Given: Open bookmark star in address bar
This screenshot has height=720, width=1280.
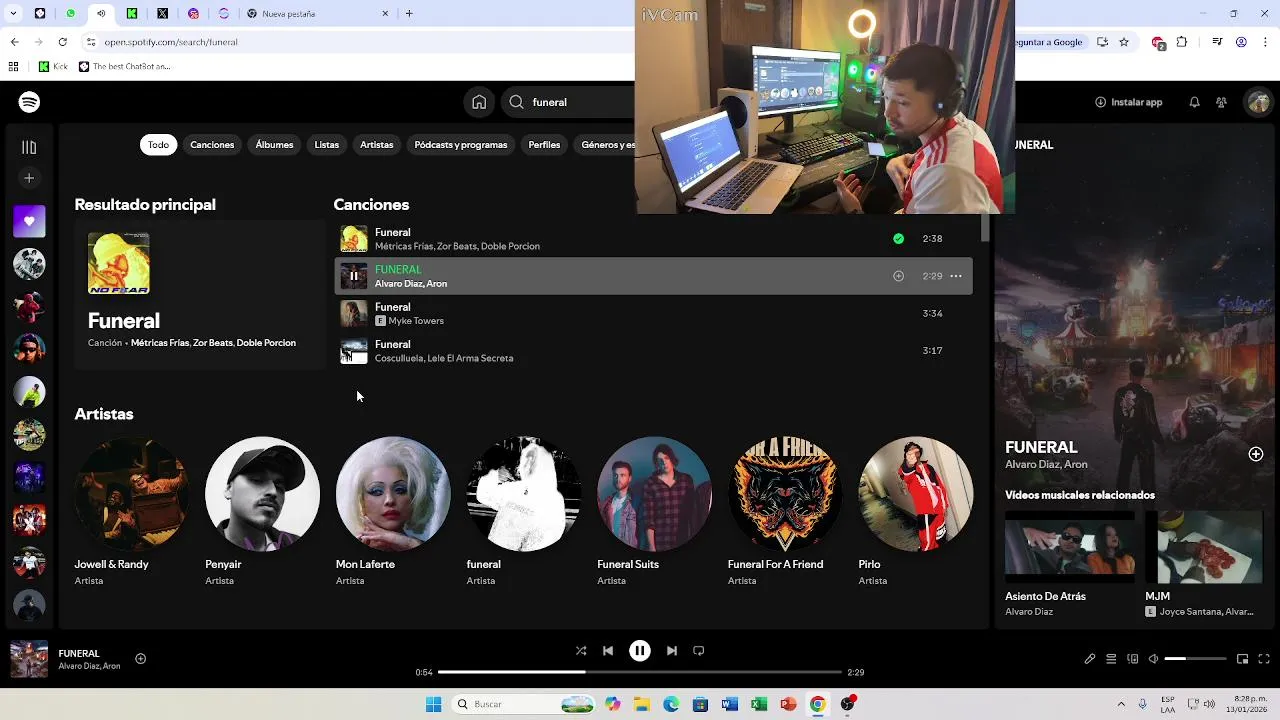Looking at the screenshot, I should pyautogui.click(x=1124, y=42).
